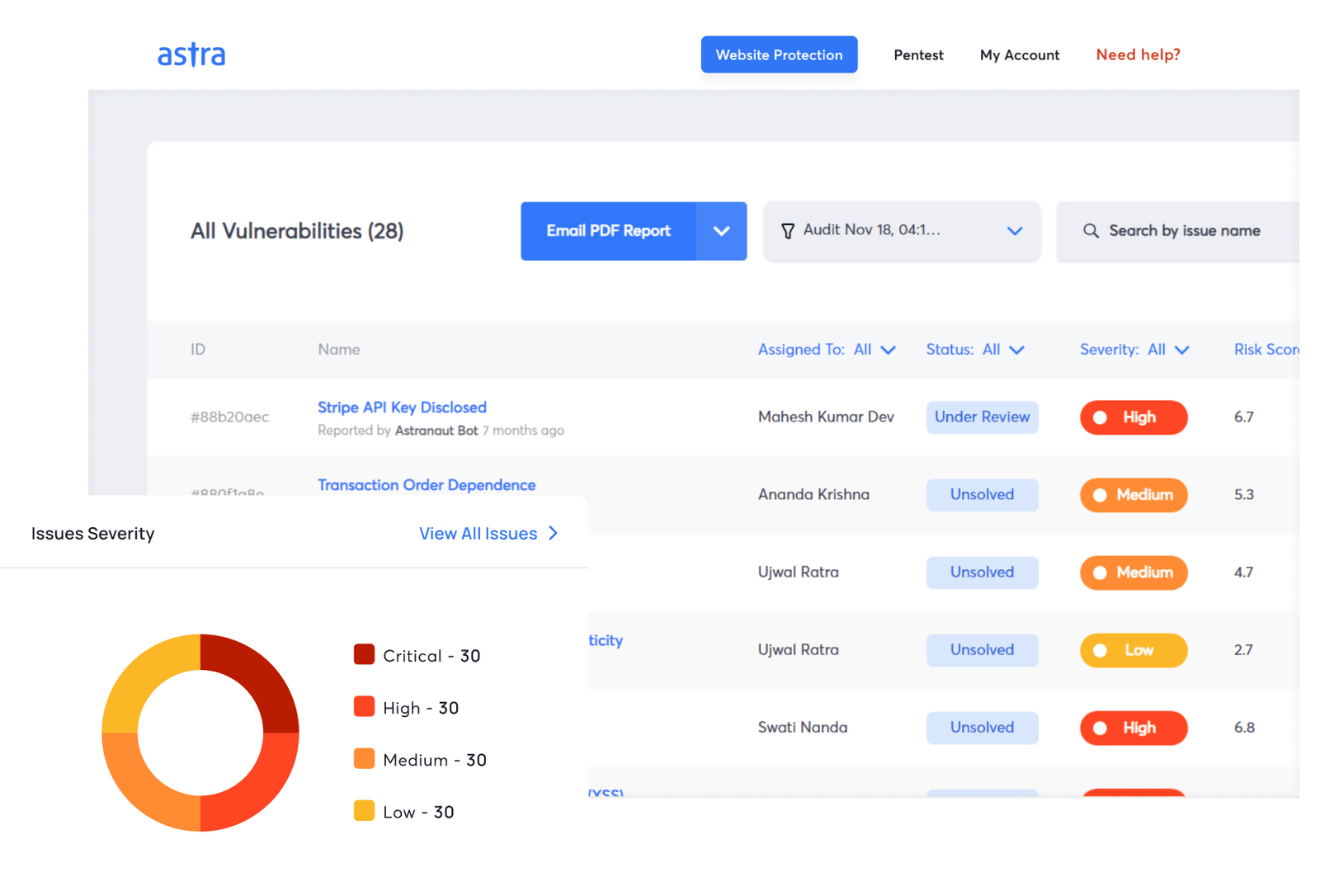Click the Under Review status chip
Viewport: 1320px width, 896px height.
coord(982,417)
